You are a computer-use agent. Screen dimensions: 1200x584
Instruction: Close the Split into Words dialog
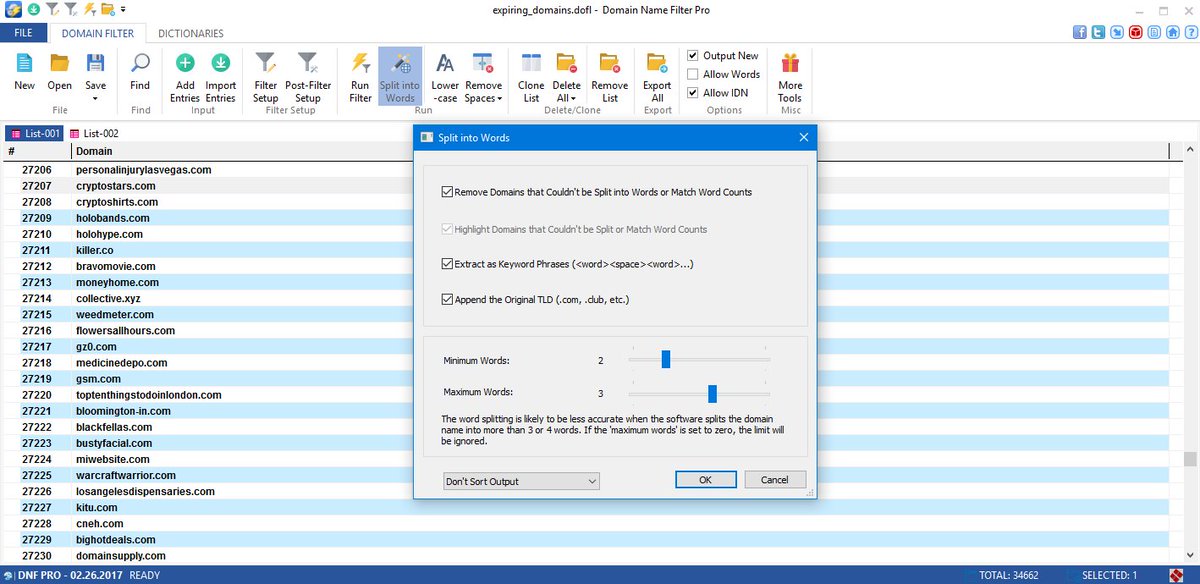click(x=803, y=137)
